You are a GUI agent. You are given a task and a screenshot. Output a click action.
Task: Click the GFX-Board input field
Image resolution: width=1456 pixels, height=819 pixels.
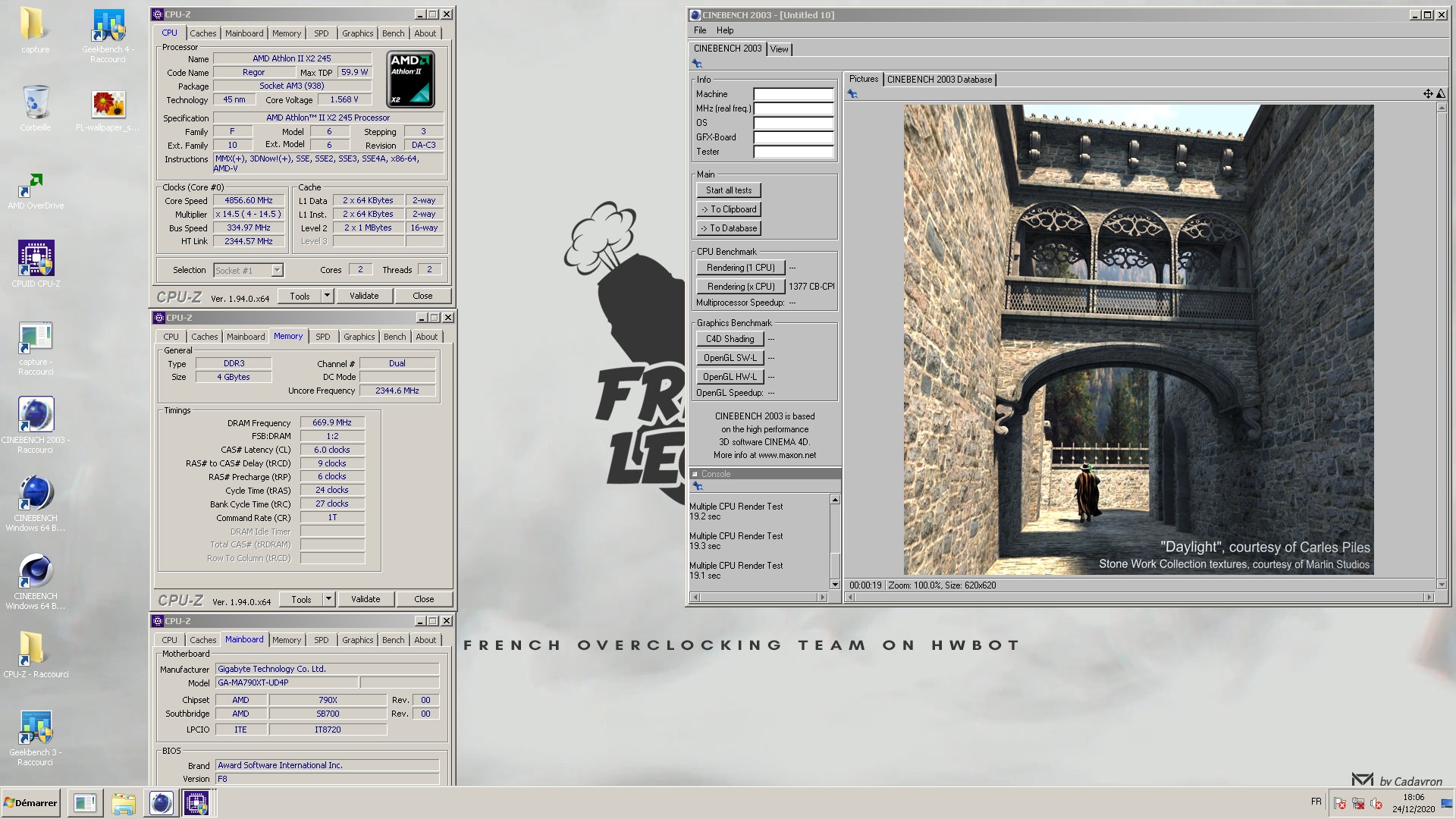tap(793, 137)
